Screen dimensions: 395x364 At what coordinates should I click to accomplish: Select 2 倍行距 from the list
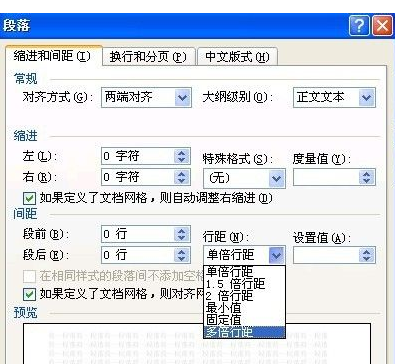point(244,296)
